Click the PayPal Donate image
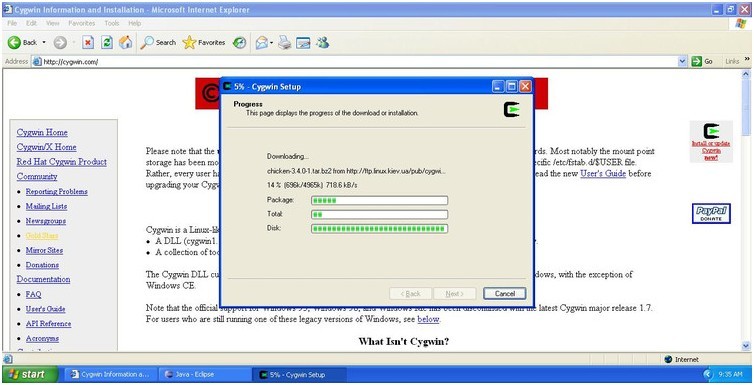The height and width of the screenshot is (385, 754). click(x=711, y=213)
